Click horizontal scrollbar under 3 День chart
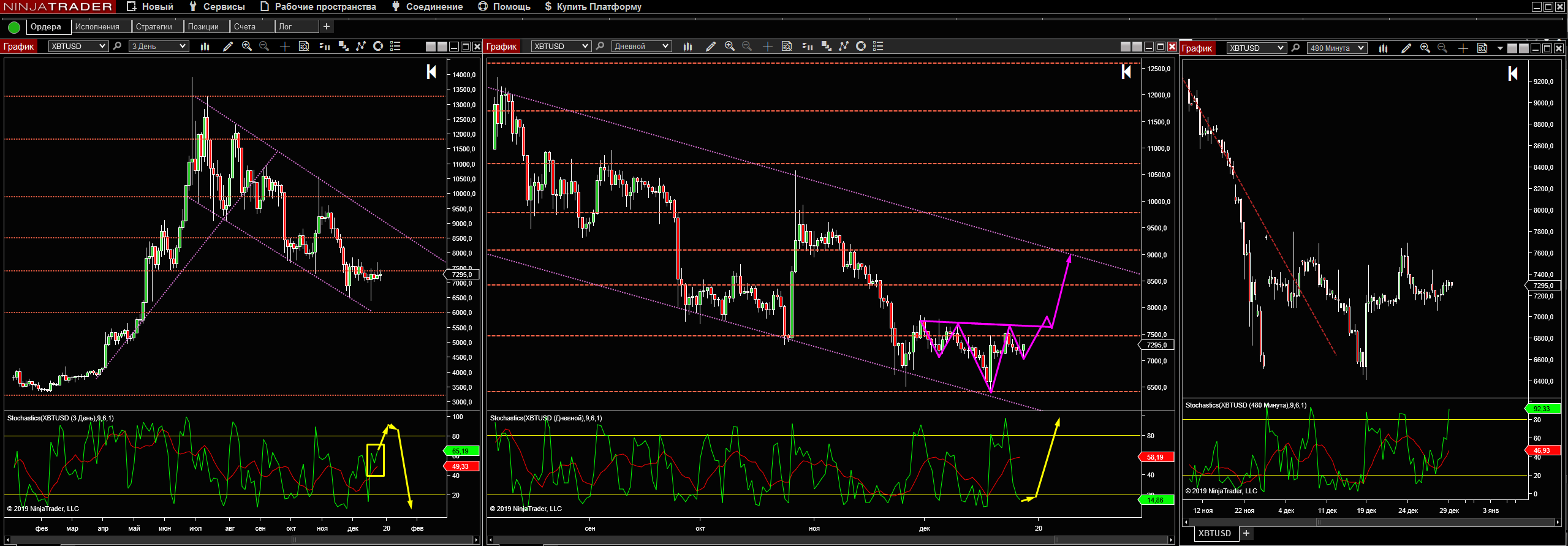1568x546 pixels. (x=241, y=540)
